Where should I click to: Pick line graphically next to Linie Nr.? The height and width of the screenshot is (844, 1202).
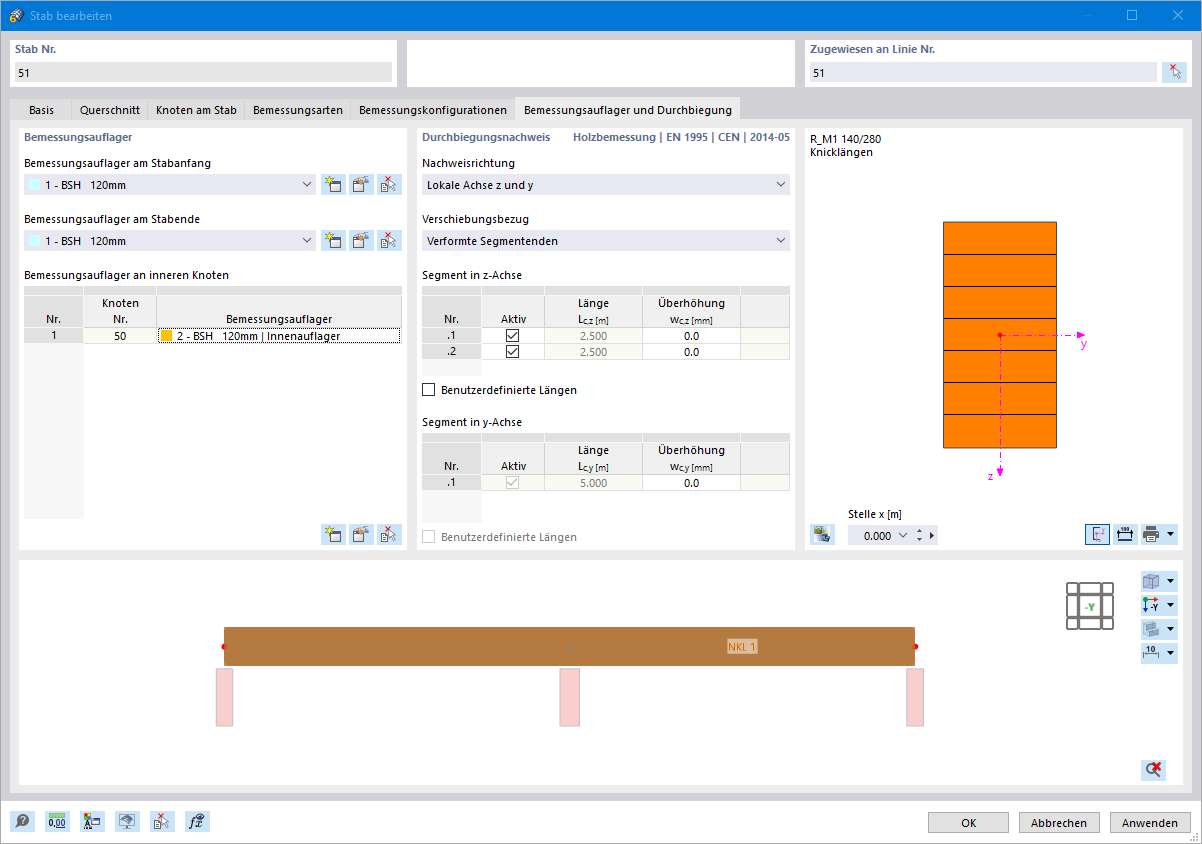click(x=1174, y=72)
